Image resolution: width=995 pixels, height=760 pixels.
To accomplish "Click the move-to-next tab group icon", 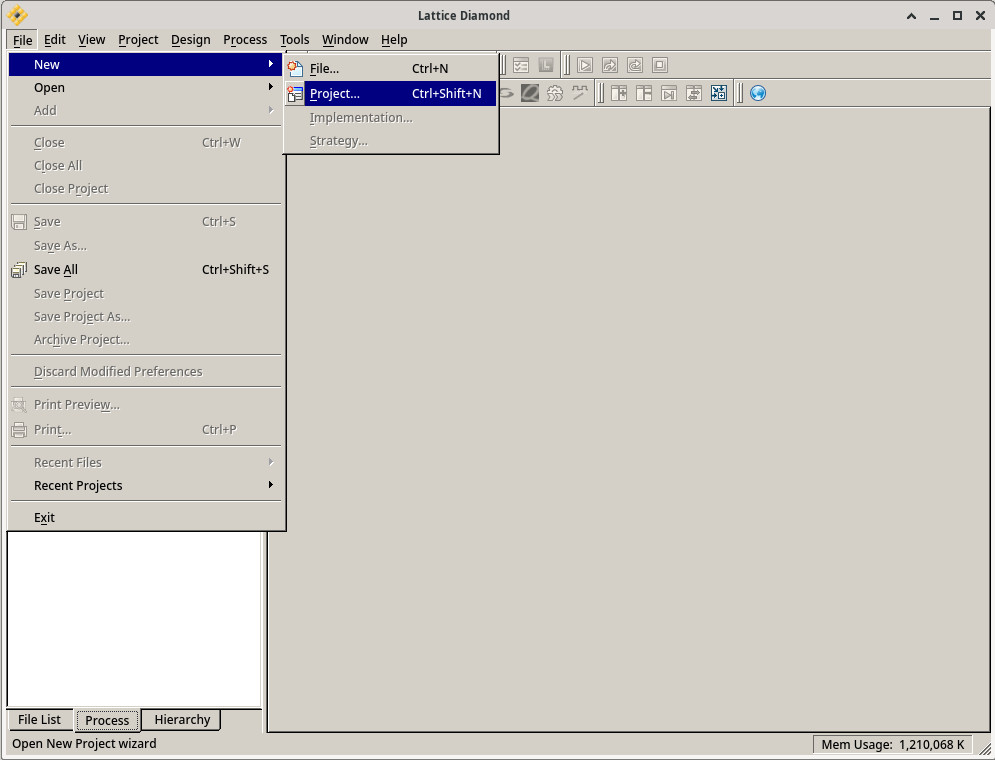I will point(669,93).
